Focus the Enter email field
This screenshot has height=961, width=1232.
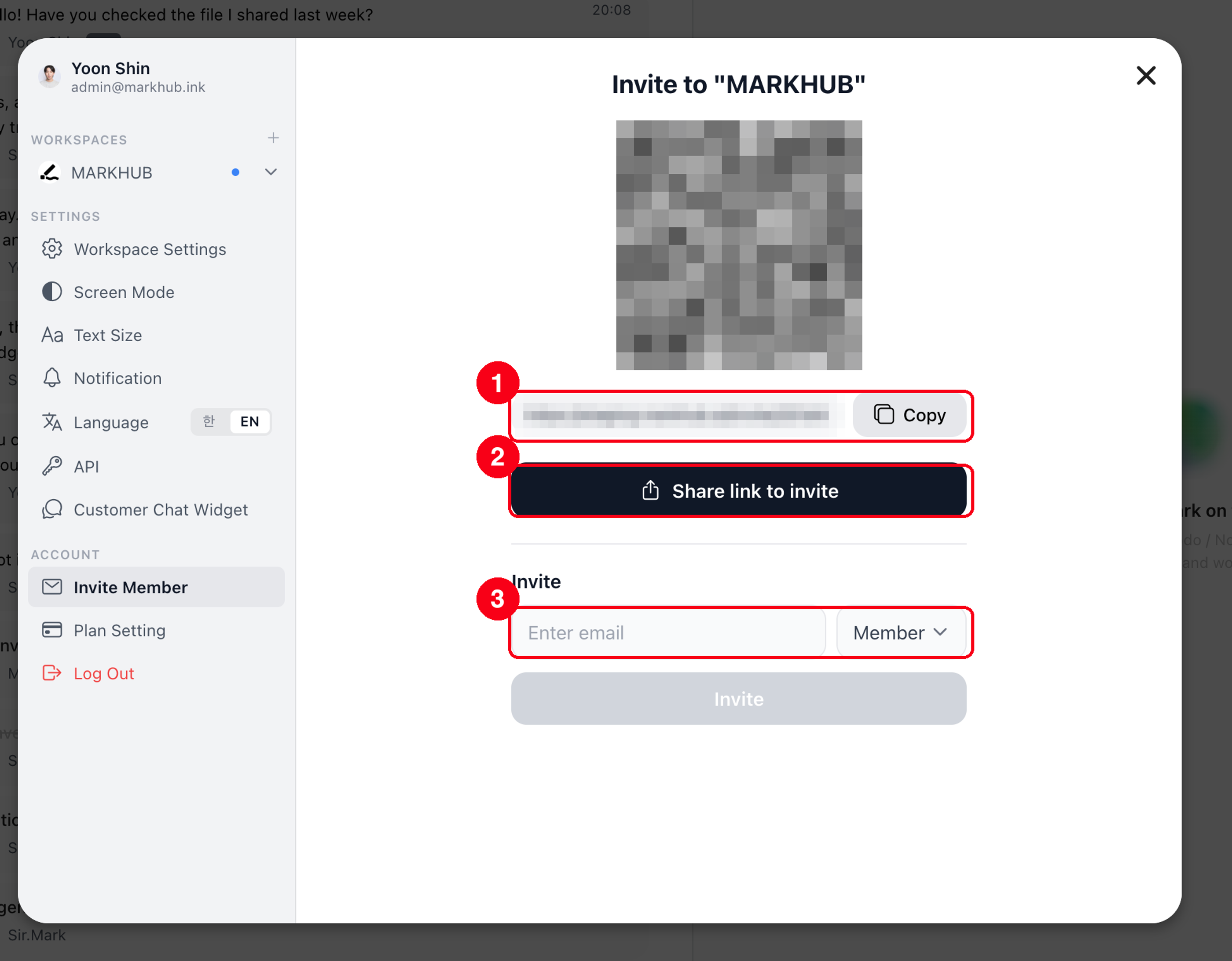668,632
